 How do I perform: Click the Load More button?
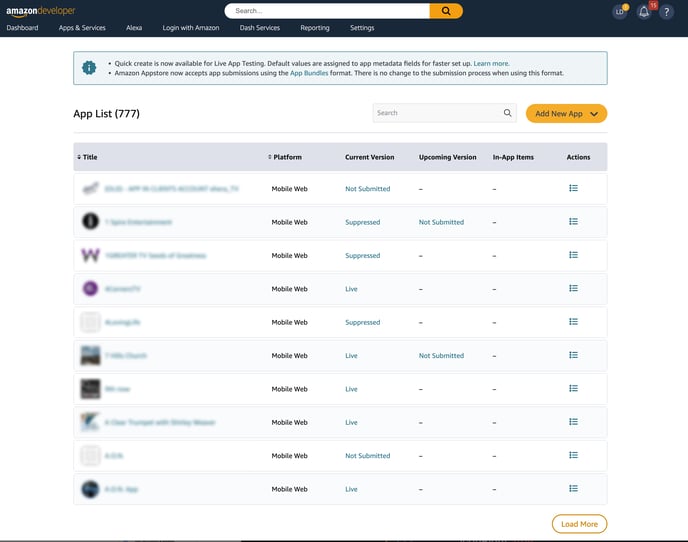pos(579,524)
